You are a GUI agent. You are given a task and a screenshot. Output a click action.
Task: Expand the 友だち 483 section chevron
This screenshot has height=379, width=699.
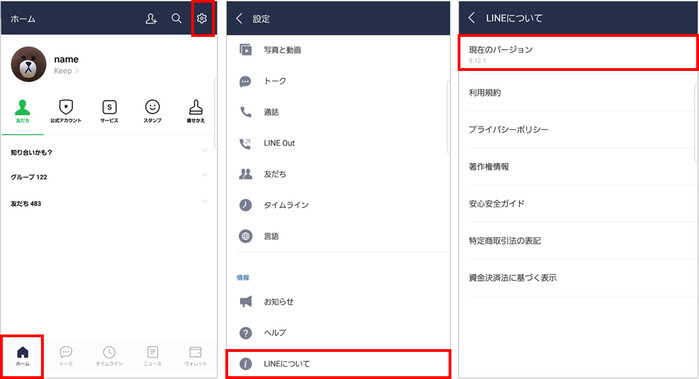point(205,202)
